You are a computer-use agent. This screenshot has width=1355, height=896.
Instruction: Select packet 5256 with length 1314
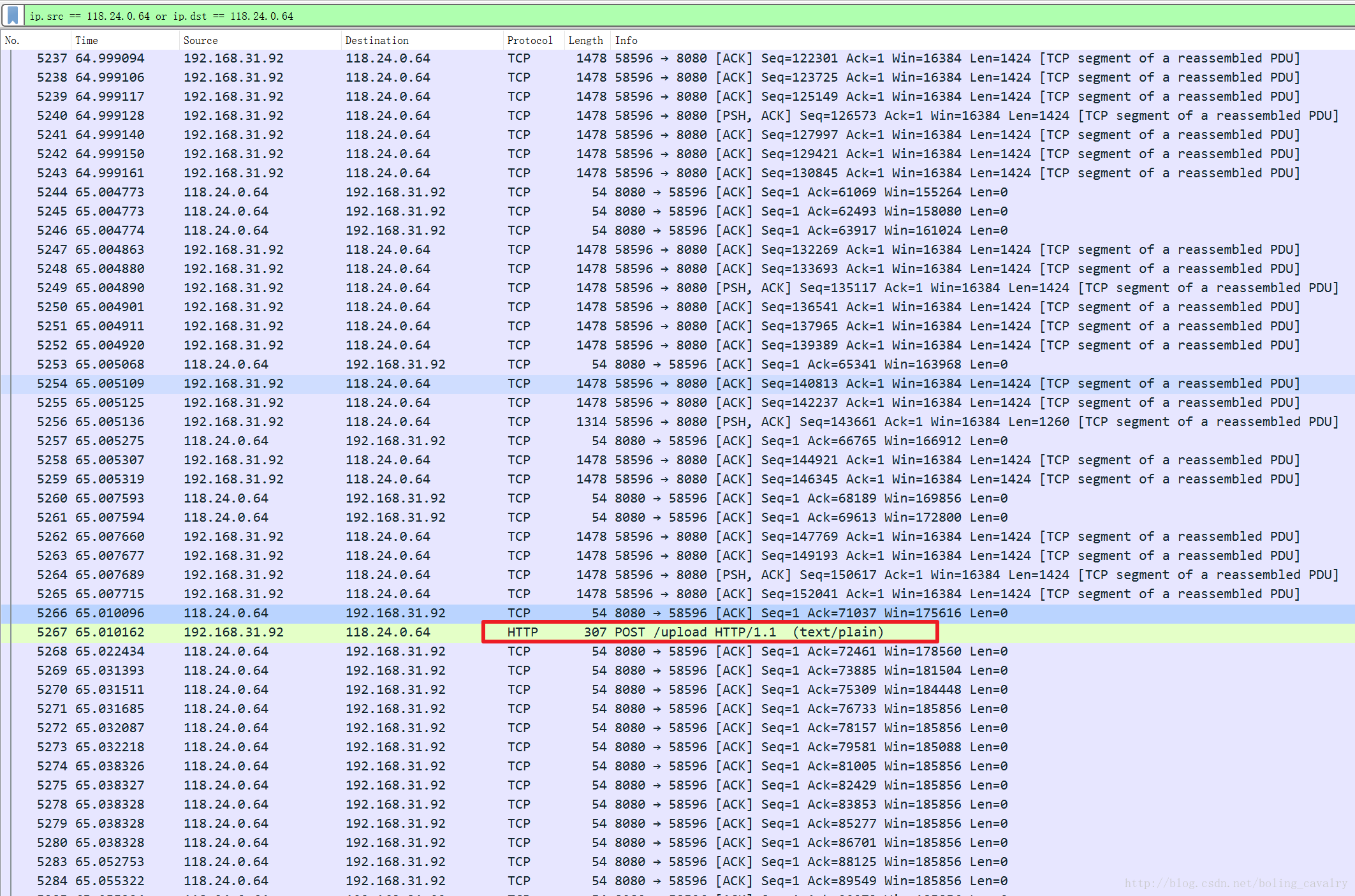(x=677, y=422)
